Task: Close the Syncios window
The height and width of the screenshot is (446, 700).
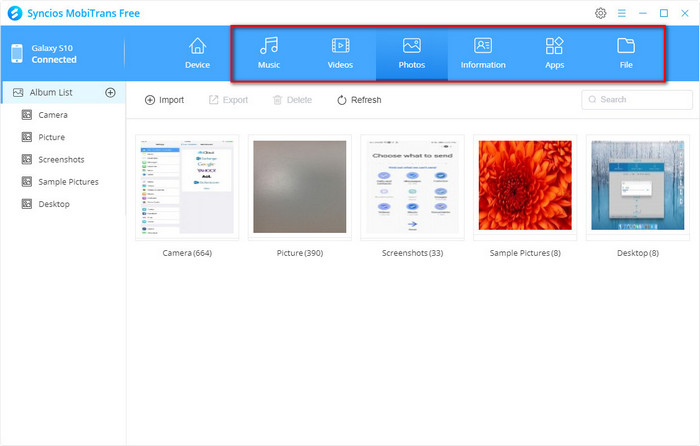Action: [684, 13]
